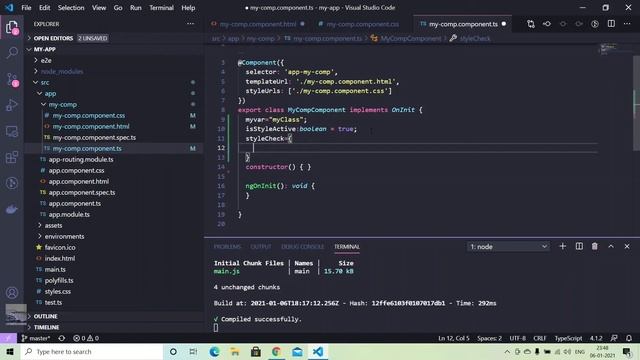Viewport: 640px width, 360px height.
Task: Open the Edit menu
Action: click(x=44, y=8)
